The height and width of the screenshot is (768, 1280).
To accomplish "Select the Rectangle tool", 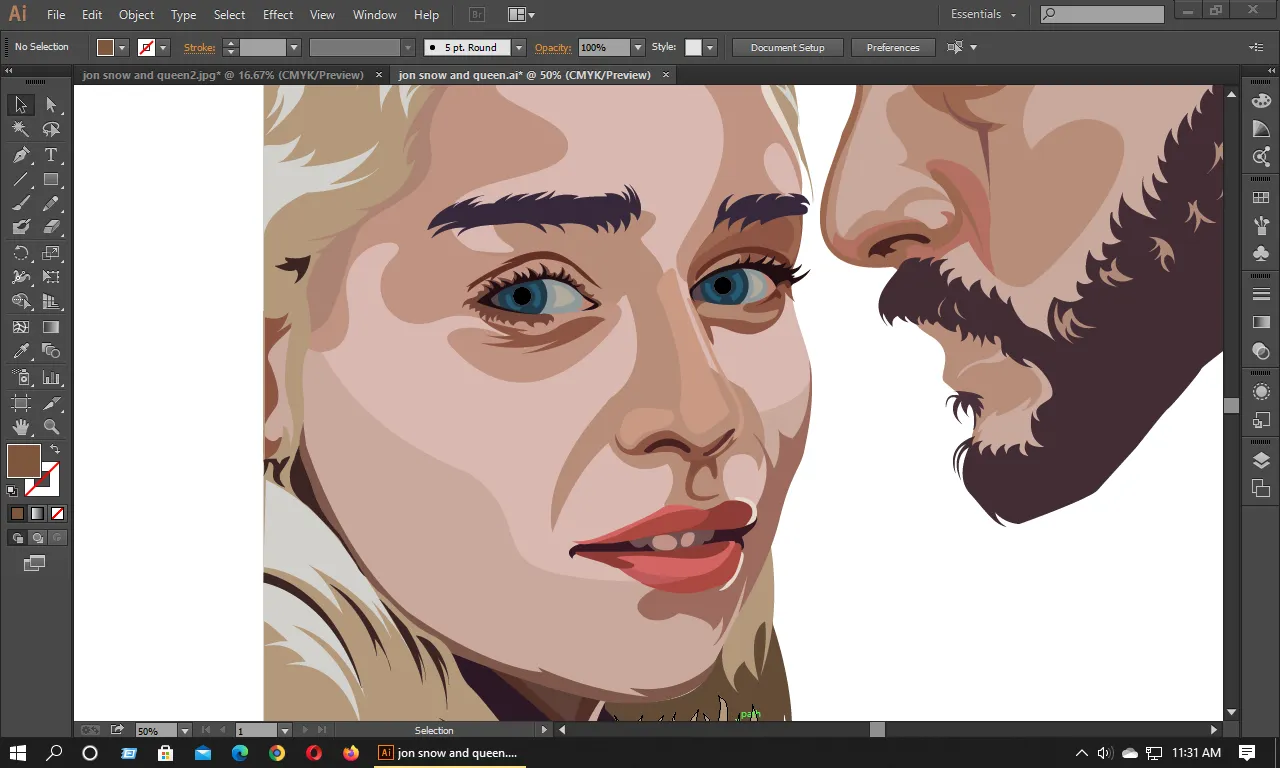I will (51, 180).
